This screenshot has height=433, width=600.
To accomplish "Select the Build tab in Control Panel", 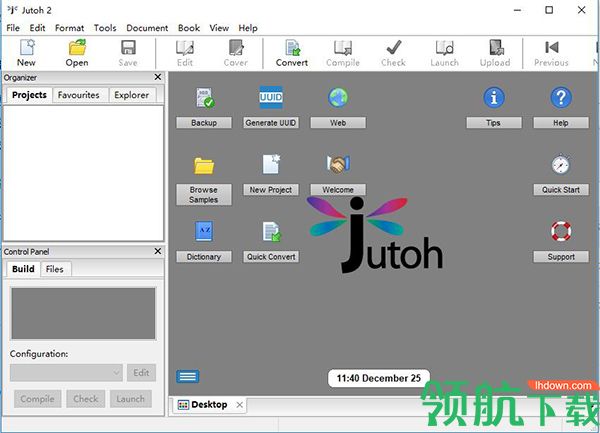I will click(x=23, y=269).
